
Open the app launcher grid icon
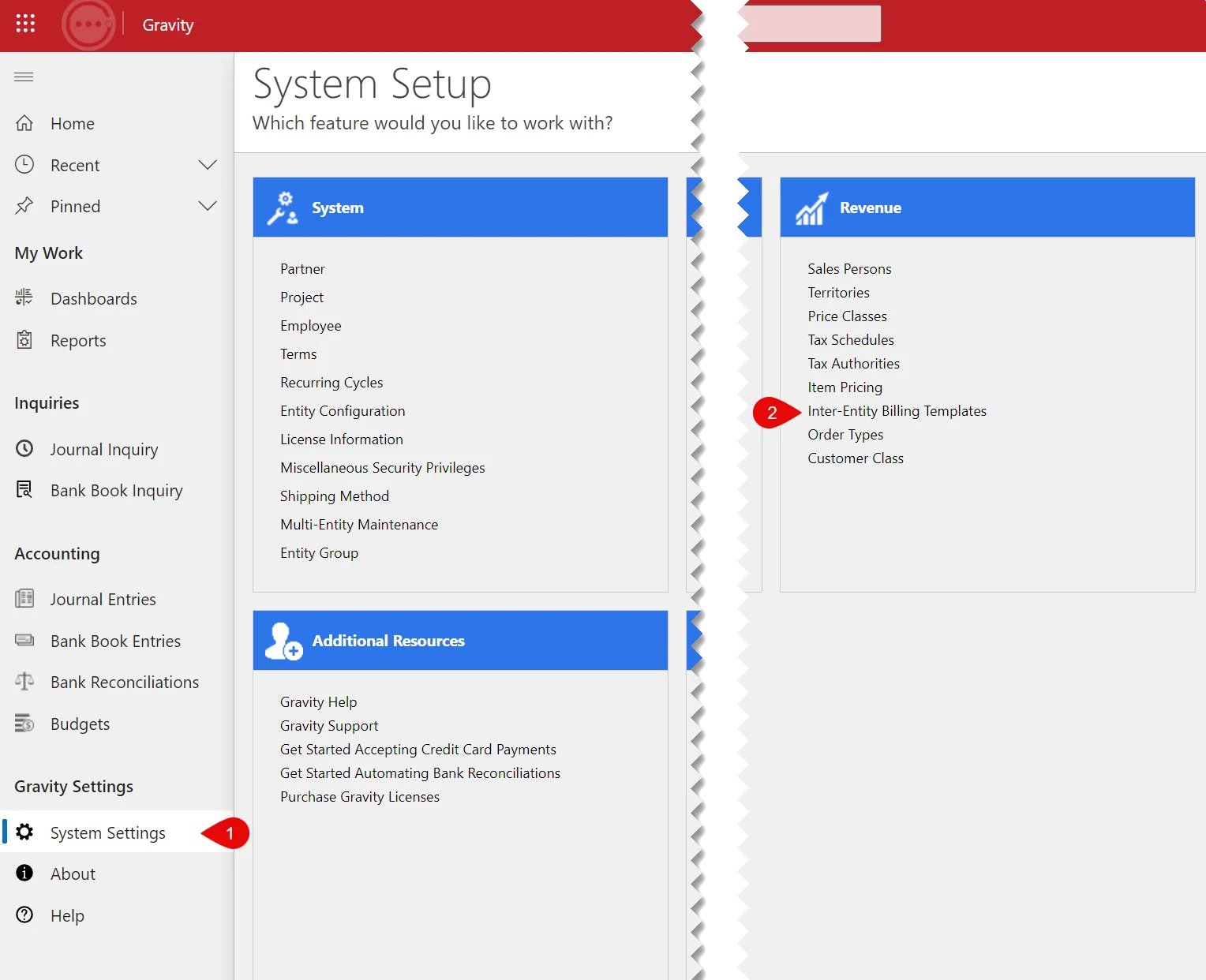[x=25, y=24]
